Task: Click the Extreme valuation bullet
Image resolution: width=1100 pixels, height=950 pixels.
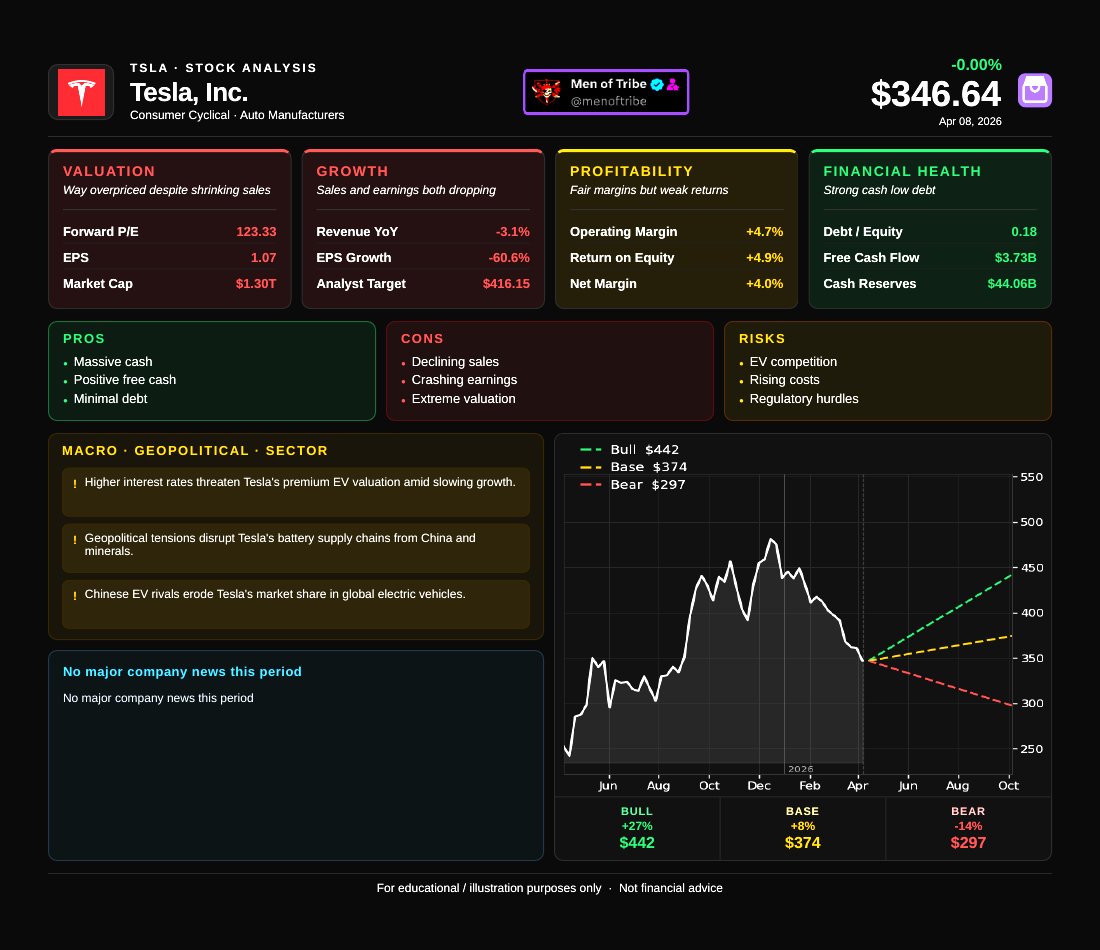Action: point(463,399)
